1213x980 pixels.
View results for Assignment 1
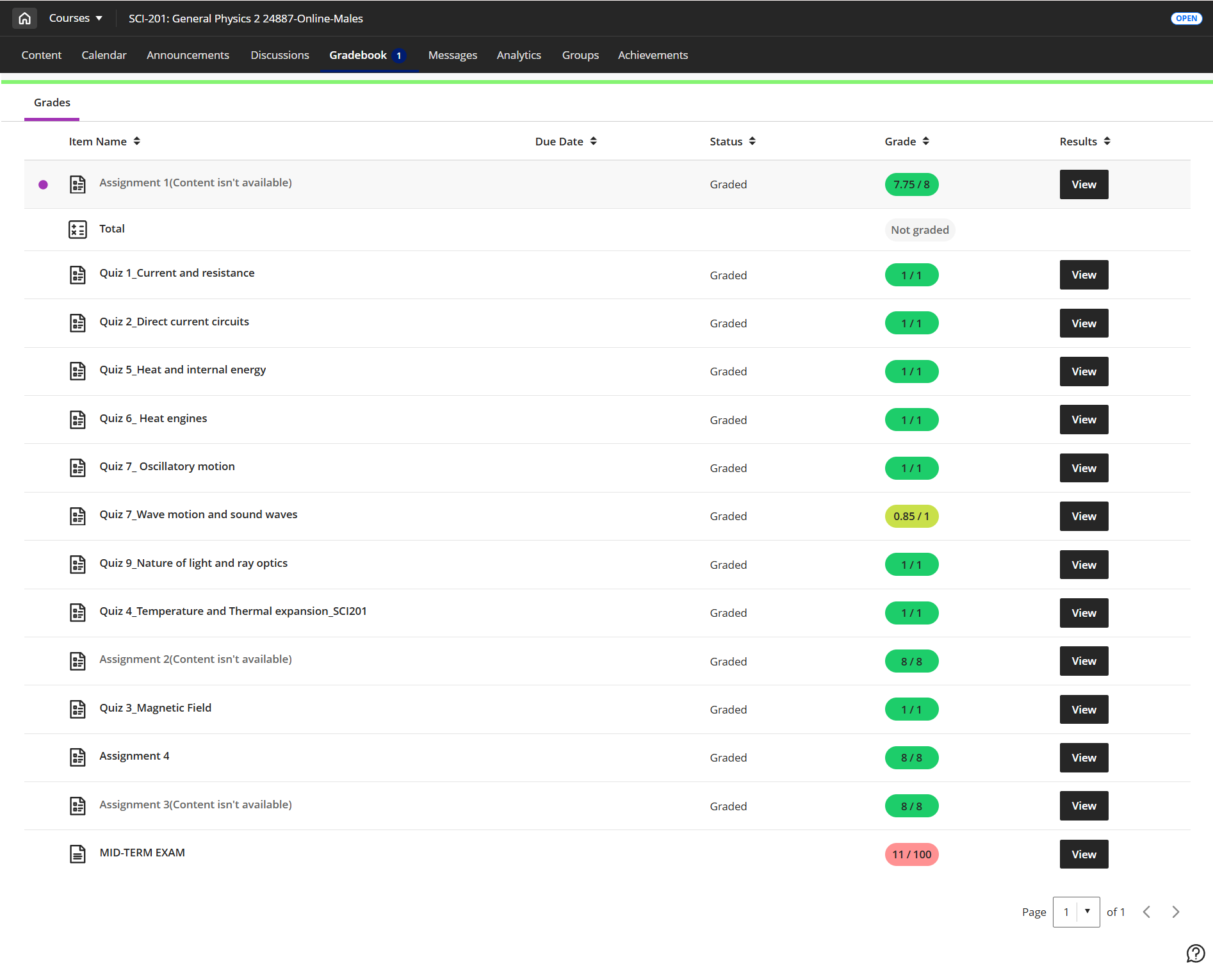coord(1084,184)
